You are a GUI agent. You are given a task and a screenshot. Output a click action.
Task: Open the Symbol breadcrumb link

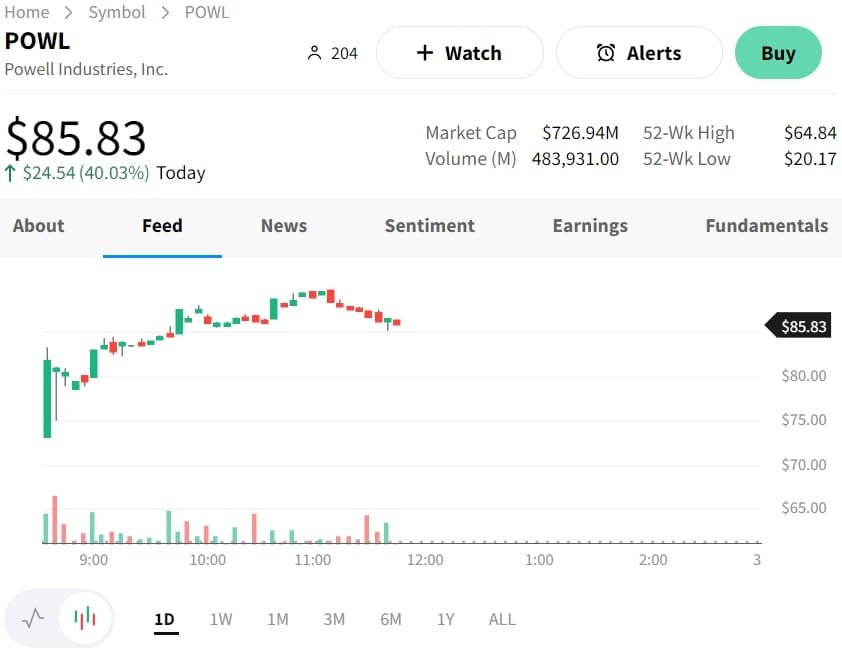[117, 13]
